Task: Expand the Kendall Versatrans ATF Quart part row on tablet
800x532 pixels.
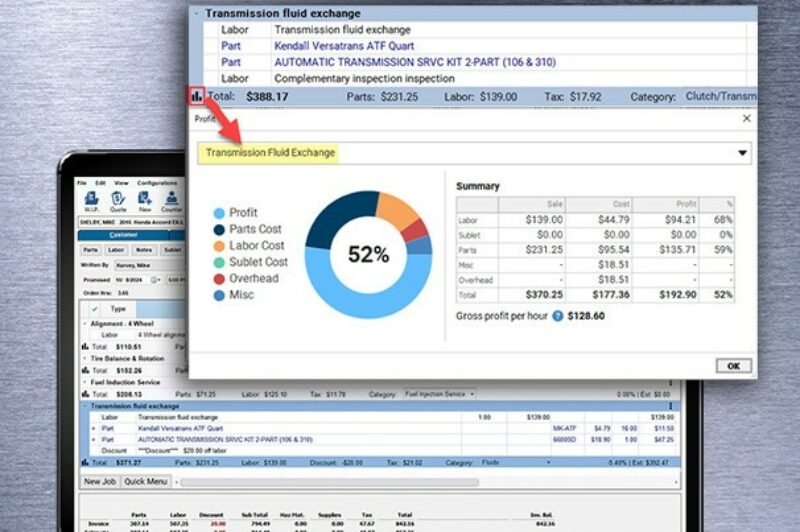Action: click(94, 428)
